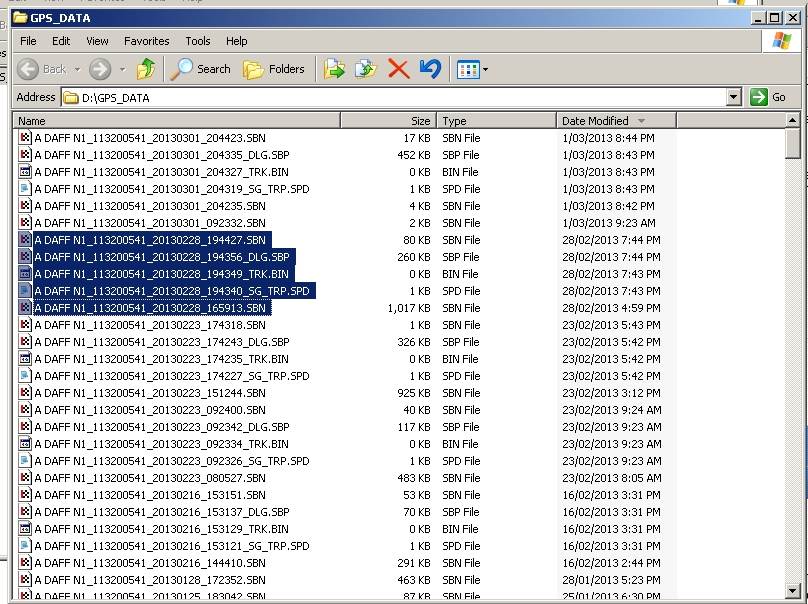808x604 pixels.
Task: Open the Favorites menu
Action: tap(146, 41)
